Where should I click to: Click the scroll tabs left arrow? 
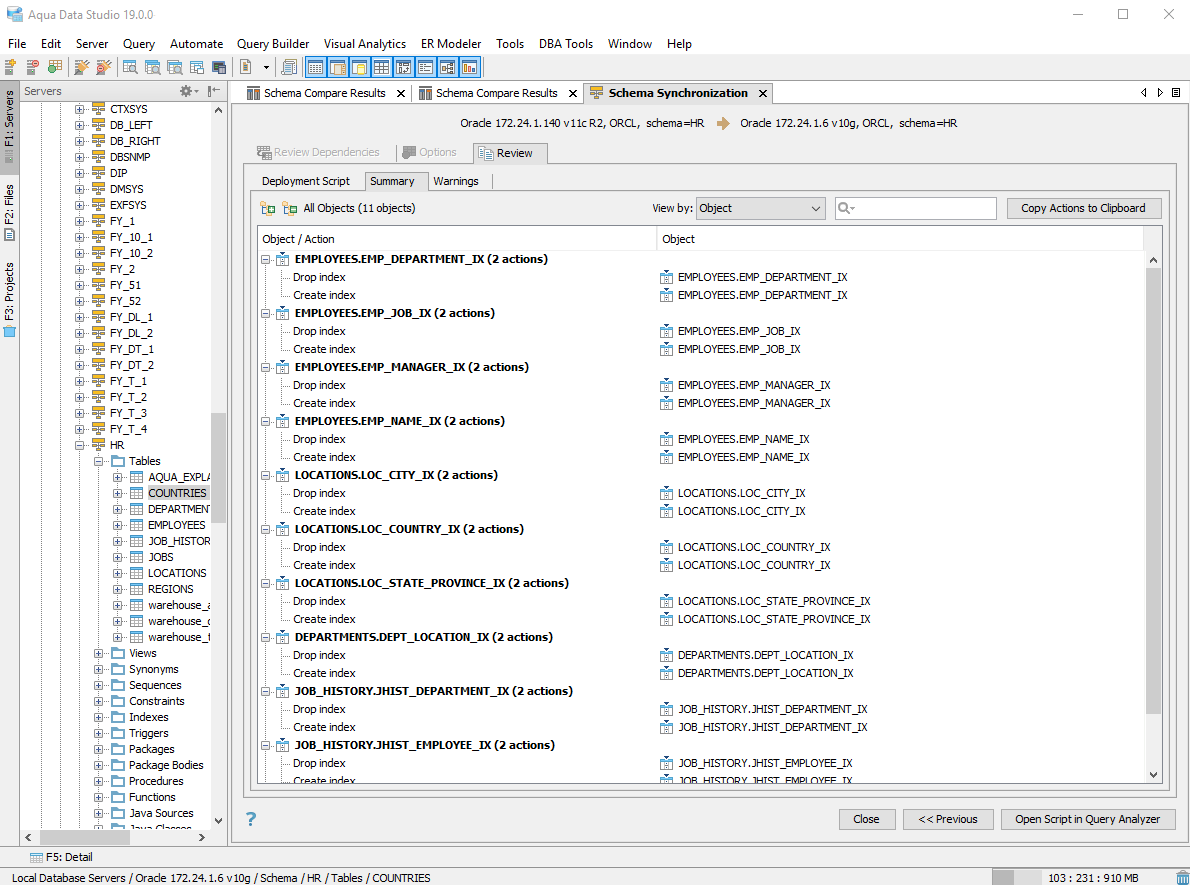pyautogui.click(x=1144, y=93)
